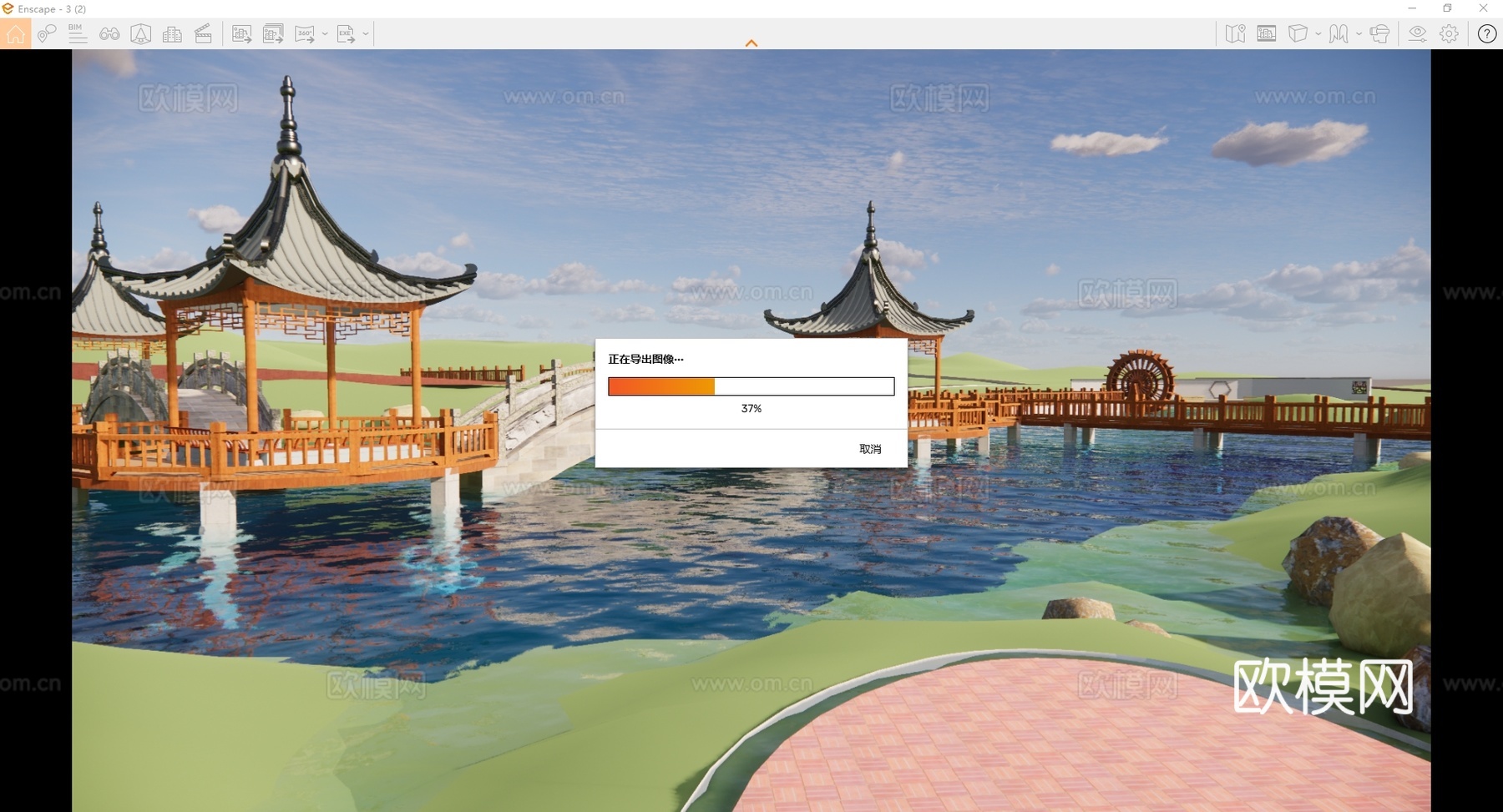Click the 360 panorama export icon
The height and width of the screenshot is (812, 1503).
tap(305, 34)
